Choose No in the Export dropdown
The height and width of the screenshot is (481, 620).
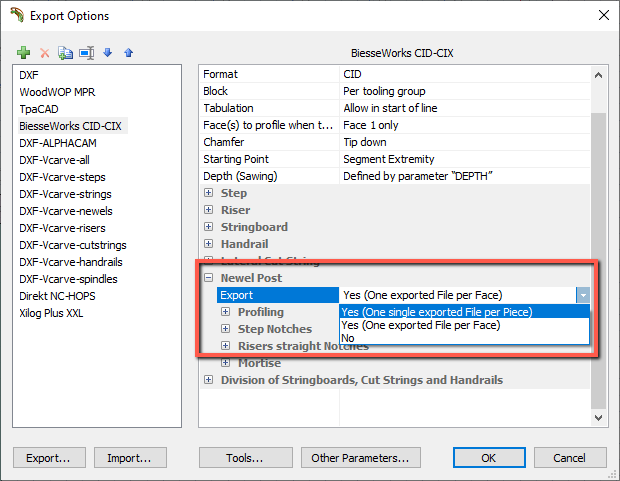[464, 338]
